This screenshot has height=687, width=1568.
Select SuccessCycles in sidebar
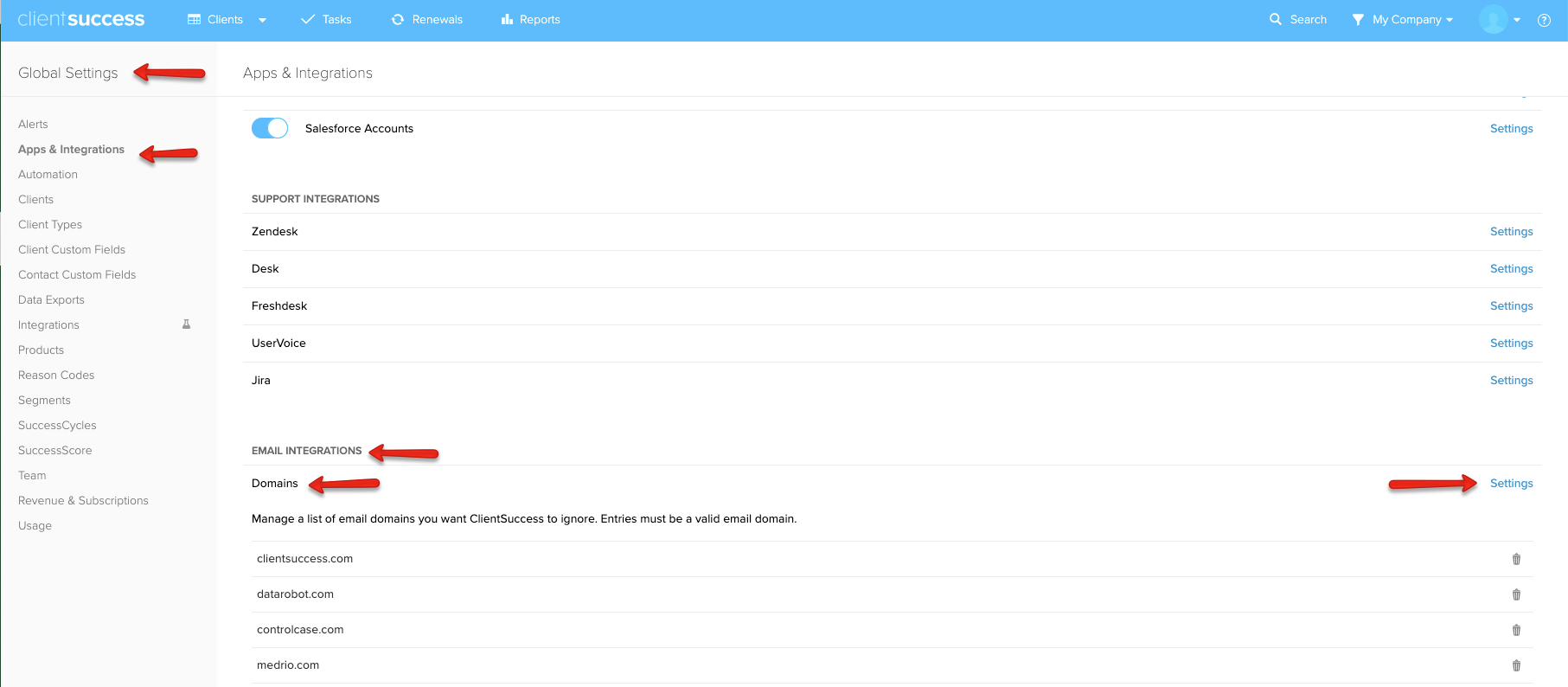click(57, 425)
